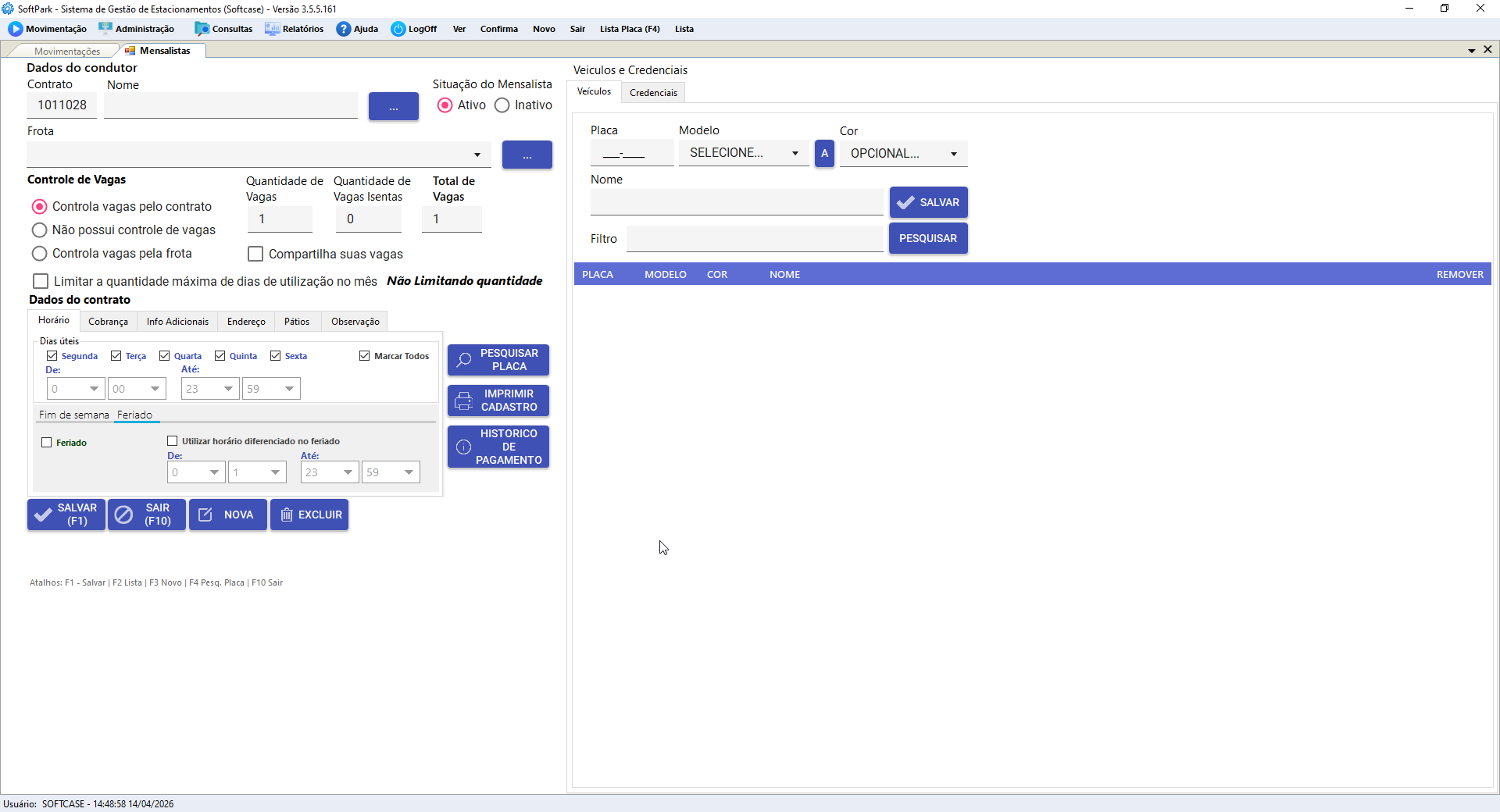Uncheck the Sexta checkbox

pos(276,356)
